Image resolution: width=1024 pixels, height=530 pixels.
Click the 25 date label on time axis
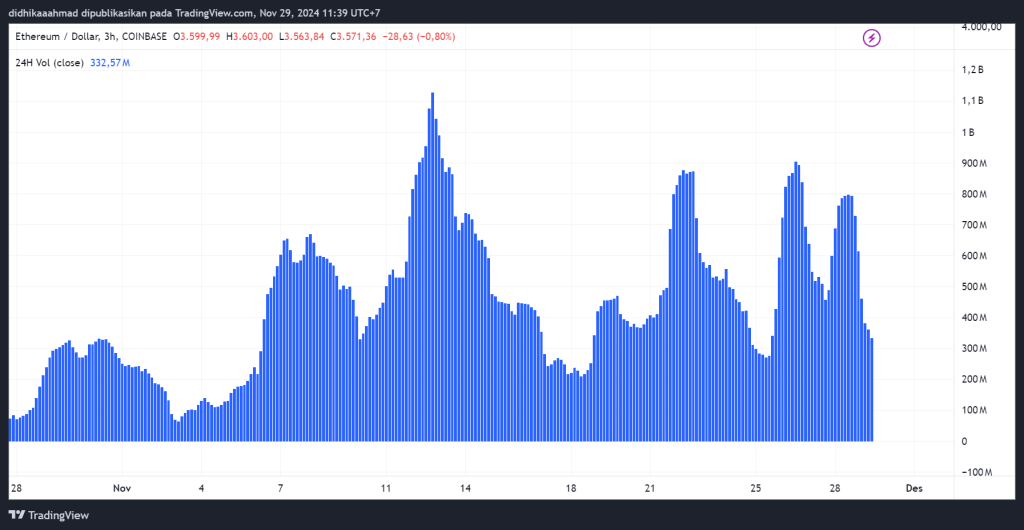[x=756, y=488]
